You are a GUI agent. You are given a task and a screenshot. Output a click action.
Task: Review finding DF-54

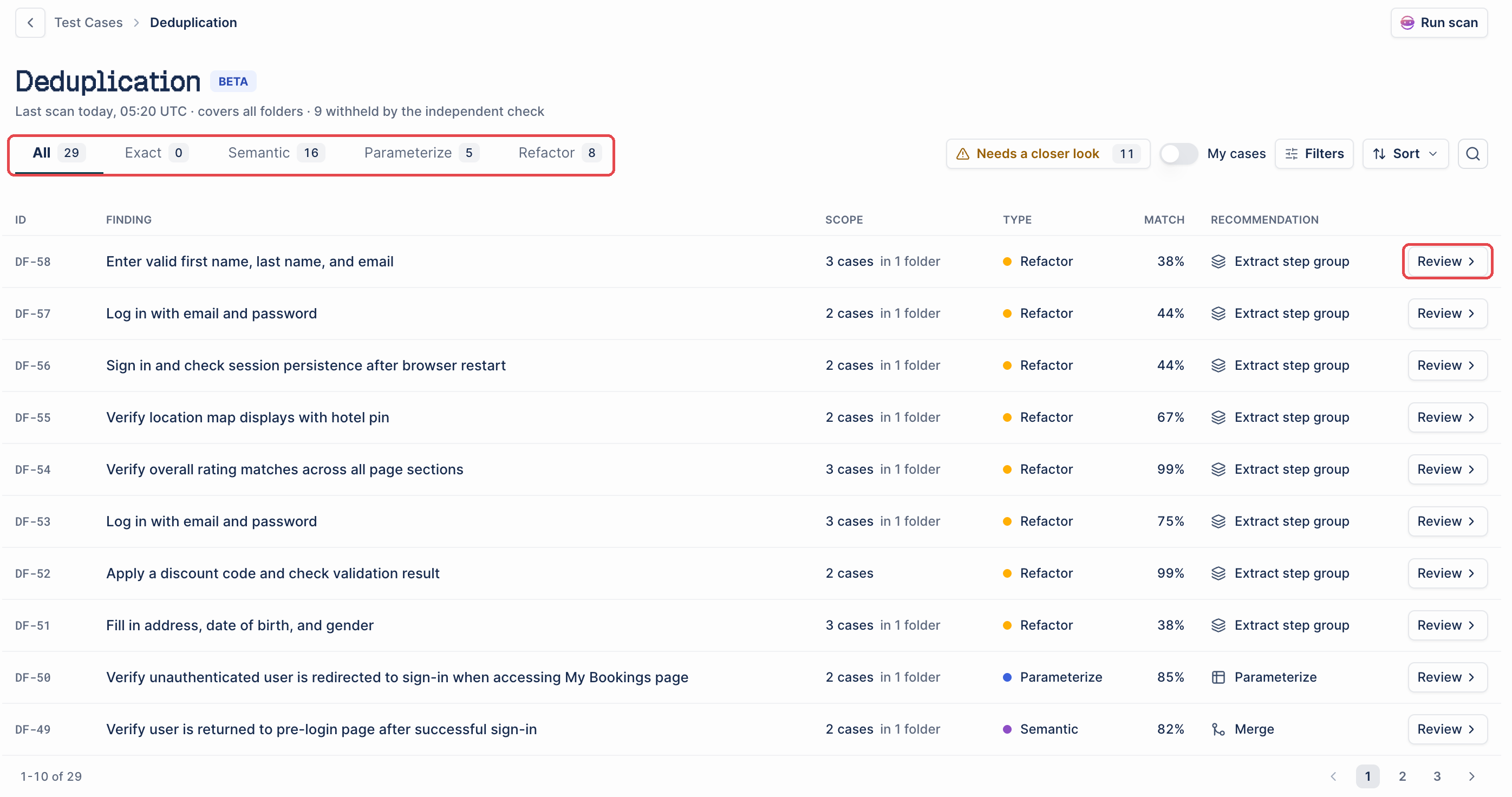[x=1447, y=469]
